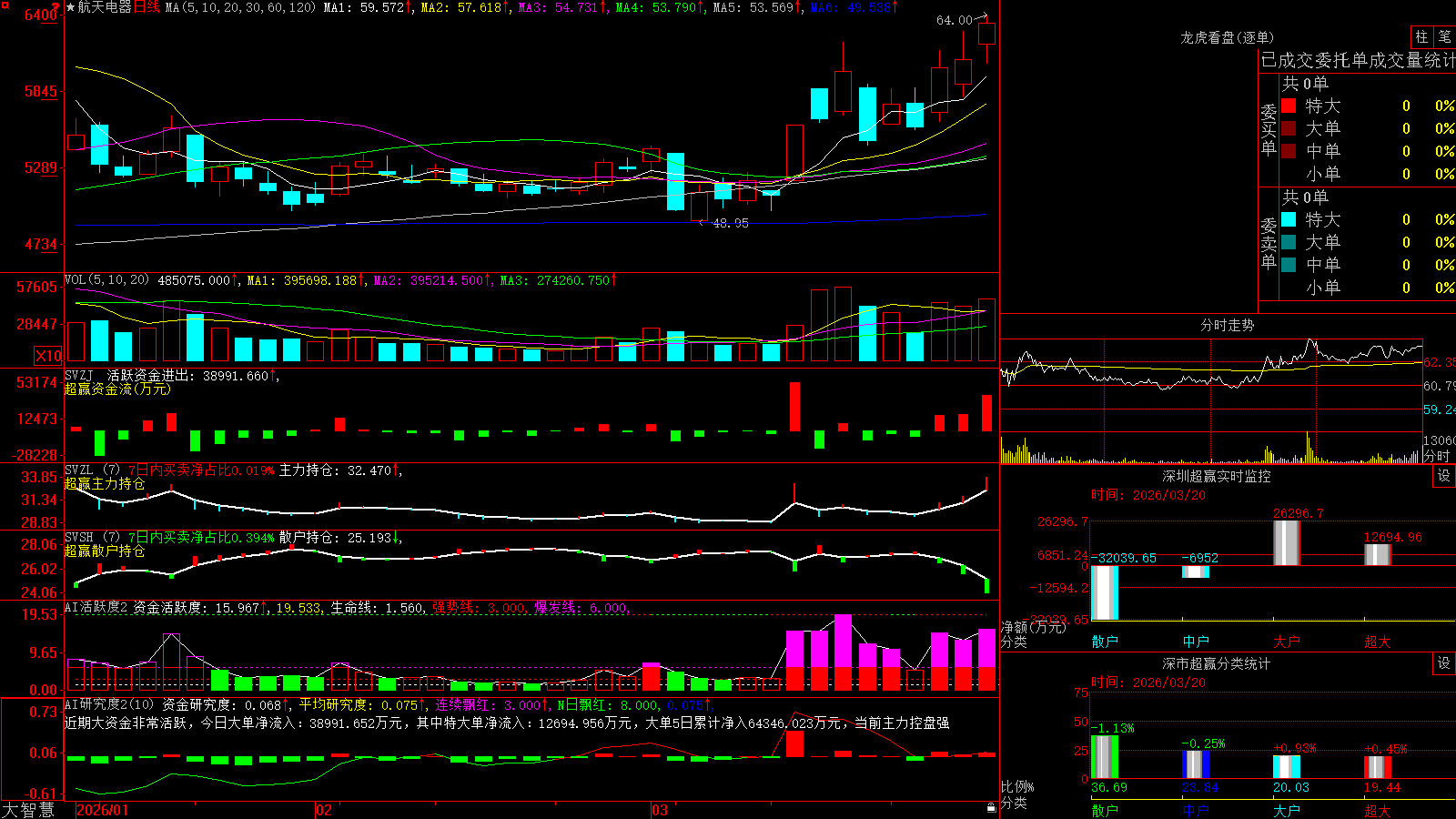Click 共0单 count under 委买单
1456x819 pixels.
click(x=1305, y=84)
